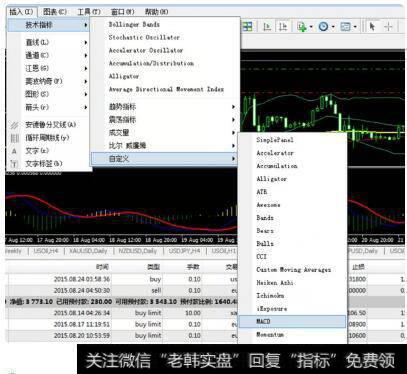Select Alligator in custom list
The width and height of the screenshot is (407, 374).
[292, 179]
